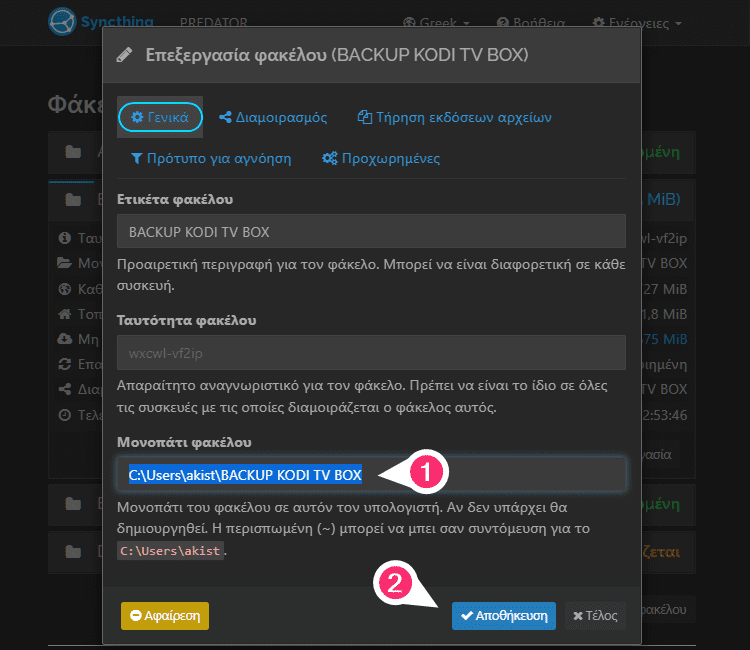Click the share icon beside Διαμοιρασμός

(x=225, y=117)
